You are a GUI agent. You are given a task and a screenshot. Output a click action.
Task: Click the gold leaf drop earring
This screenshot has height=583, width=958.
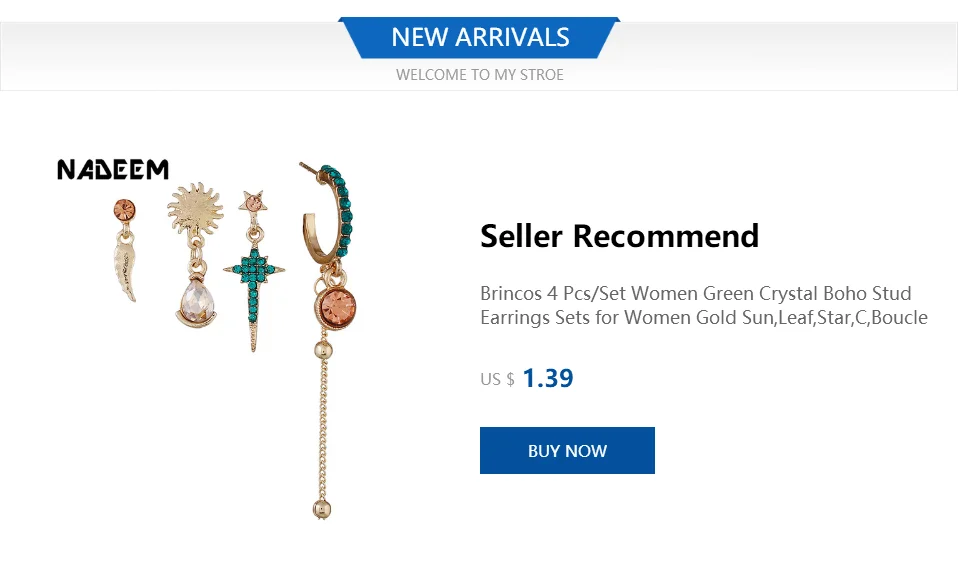pos(127,272)
